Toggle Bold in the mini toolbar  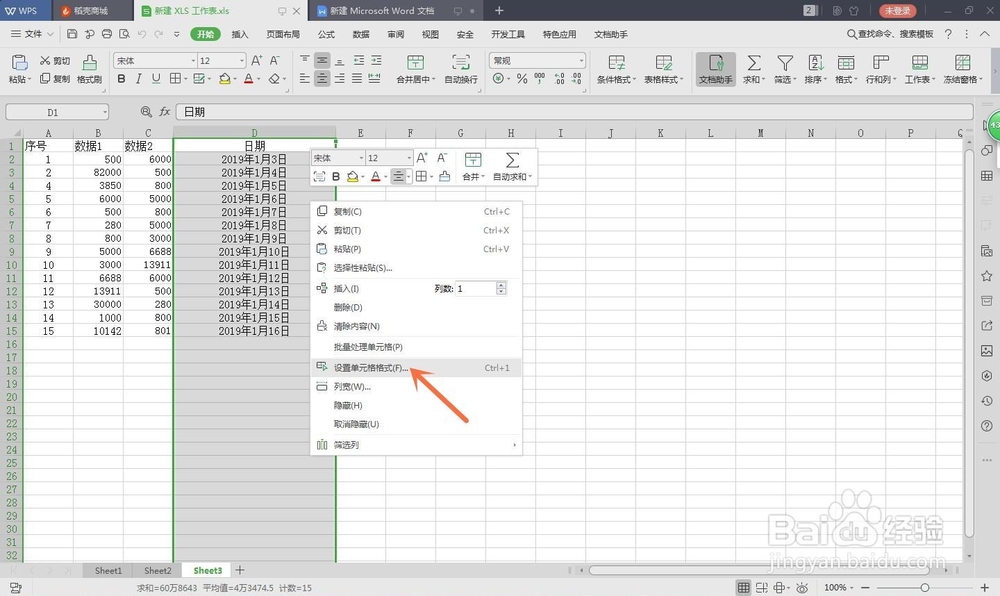(336, 177)
